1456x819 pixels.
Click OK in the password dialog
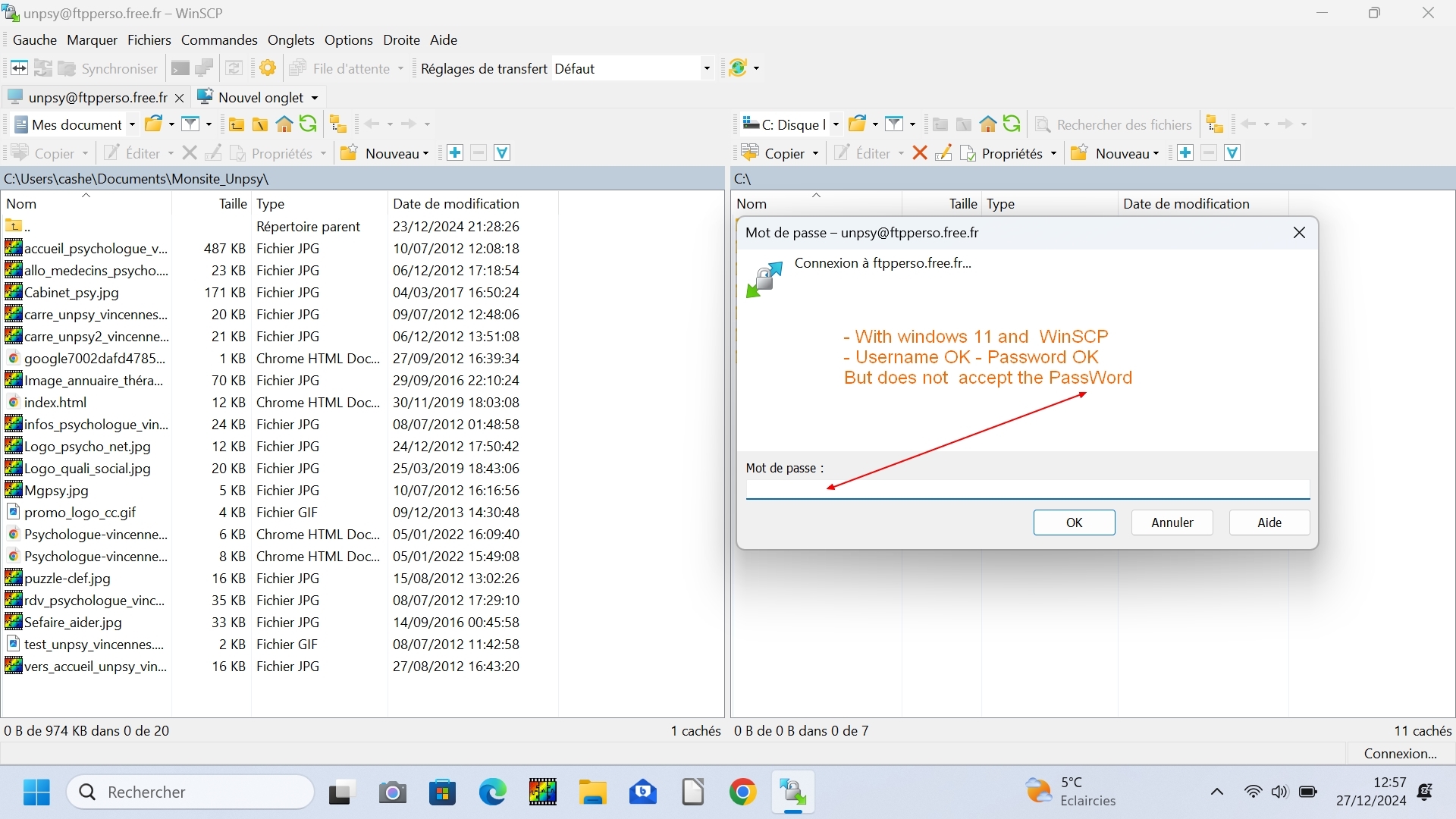click(x=1075, y=522)
